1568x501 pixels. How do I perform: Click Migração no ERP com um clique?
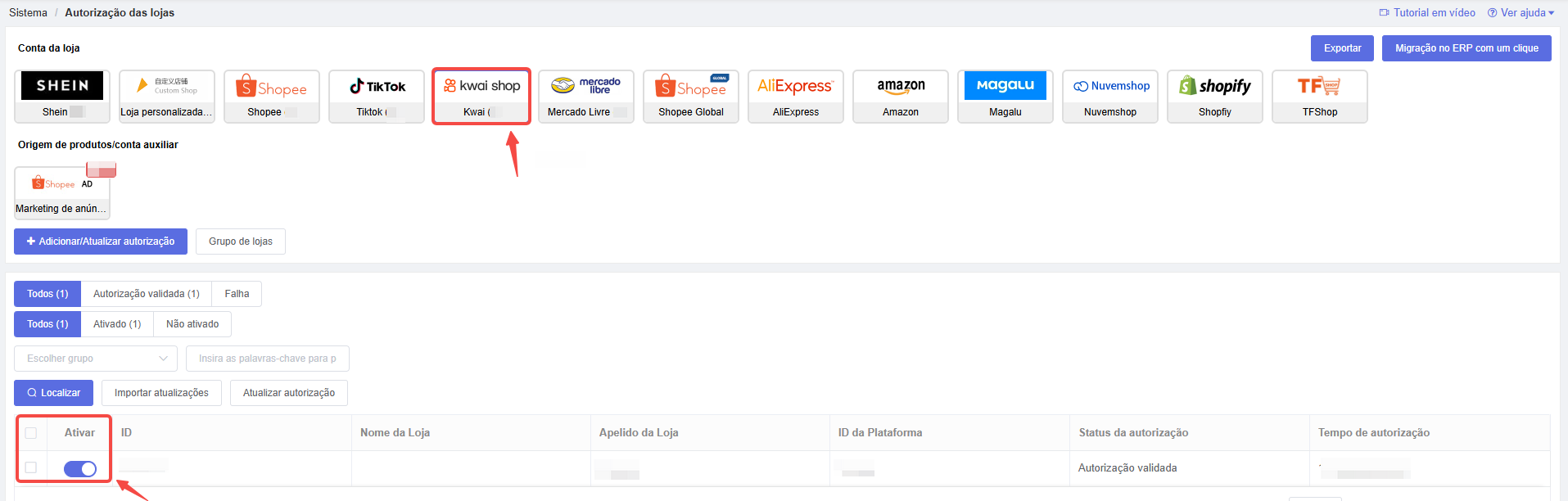click(x=1466, y=48)
